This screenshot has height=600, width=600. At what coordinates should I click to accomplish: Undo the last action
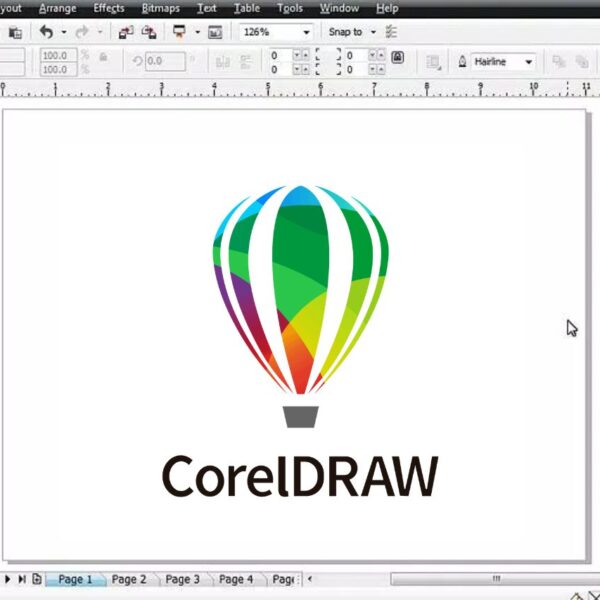click(x=46, y=32)
